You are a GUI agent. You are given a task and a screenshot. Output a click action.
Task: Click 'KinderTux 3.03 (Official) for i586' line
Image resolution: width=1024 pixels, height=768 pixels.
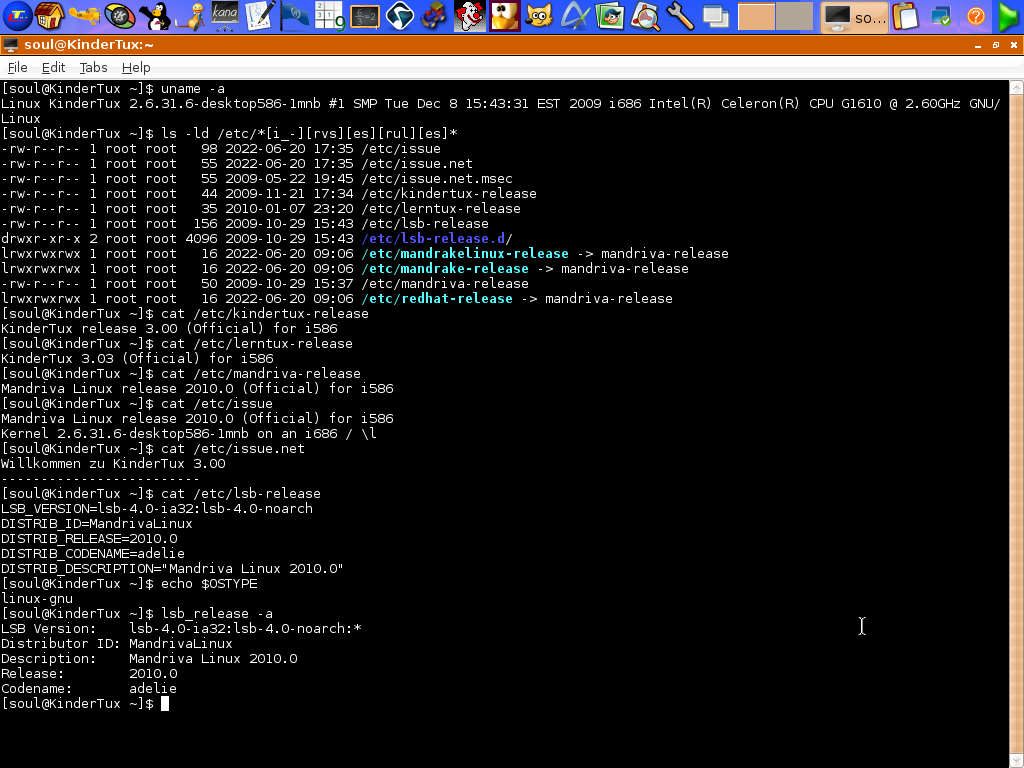click(137, 359)
